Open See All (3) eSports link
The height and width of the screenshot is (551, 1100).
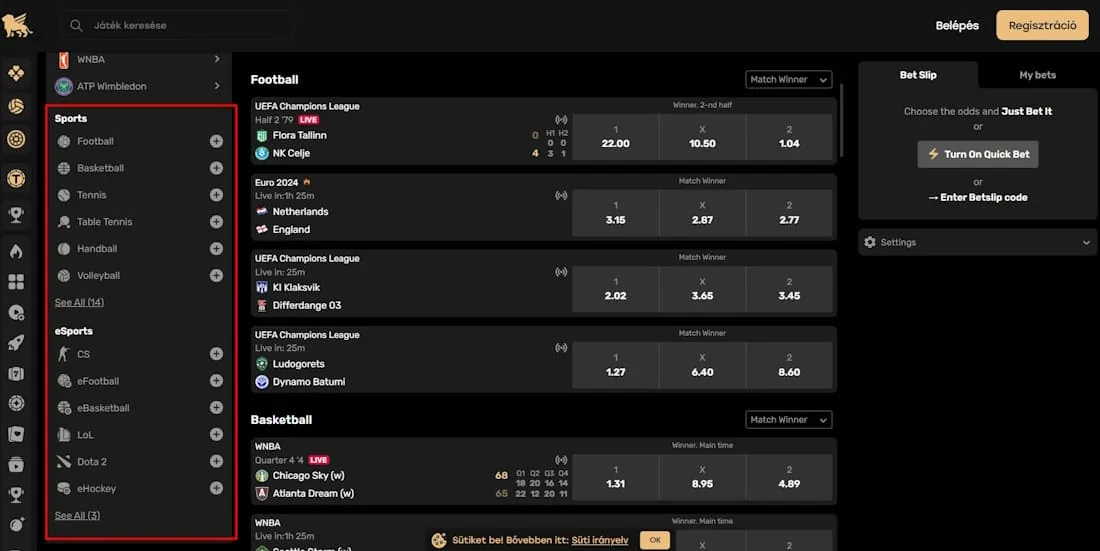coord(77,516)
